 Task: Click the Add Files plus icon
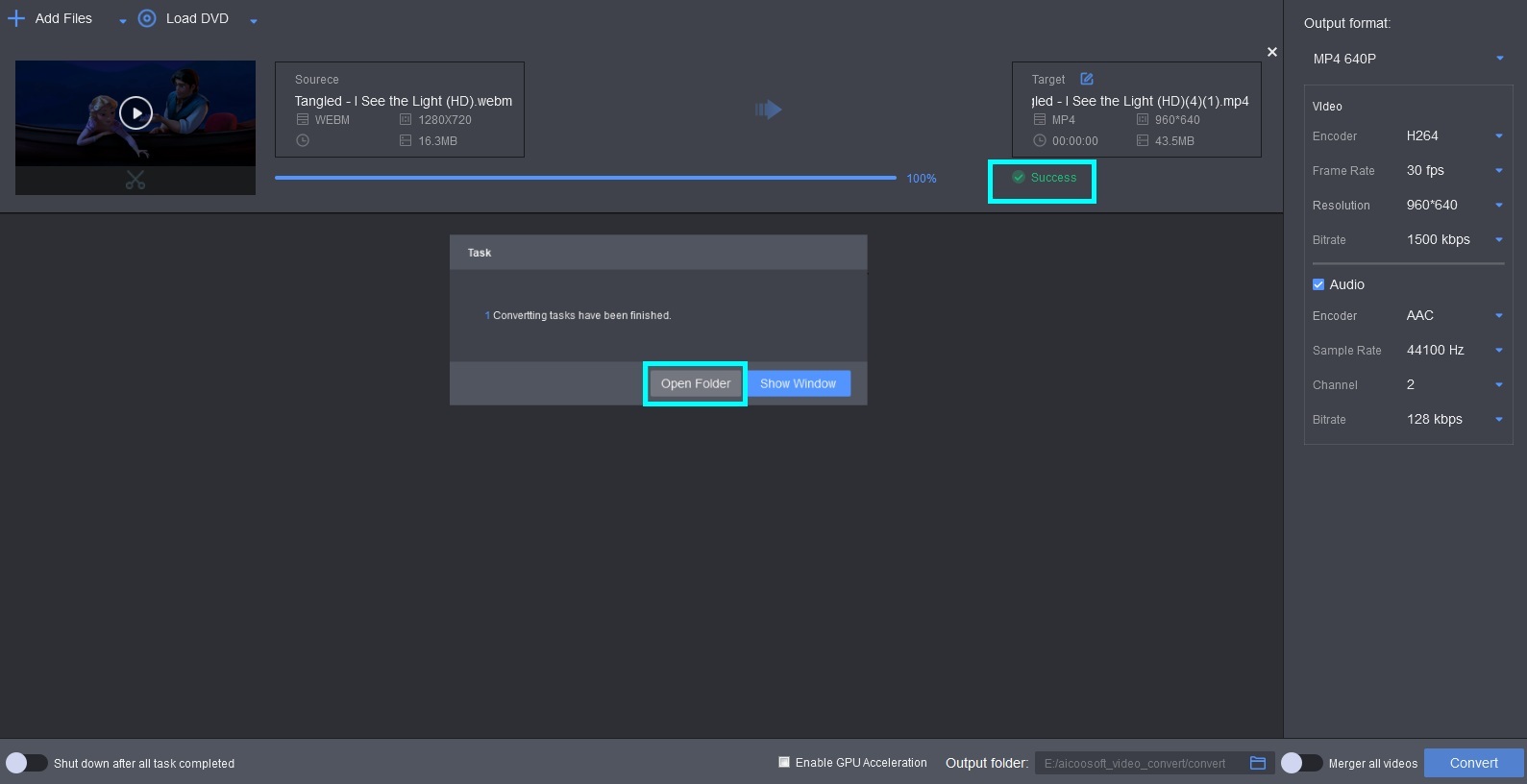click(15, 18)
